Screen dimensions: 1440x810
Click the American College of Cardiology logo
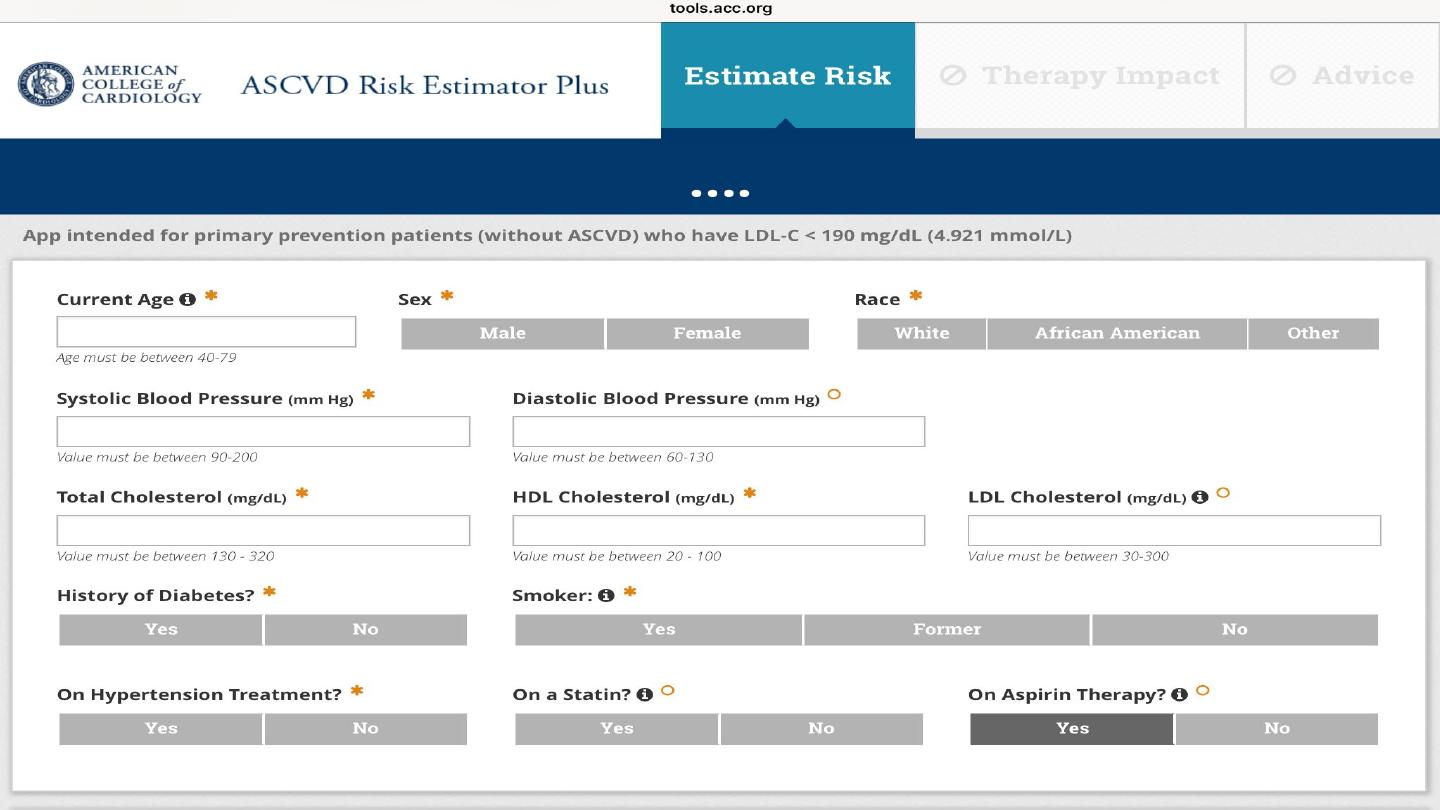point(110,84)
